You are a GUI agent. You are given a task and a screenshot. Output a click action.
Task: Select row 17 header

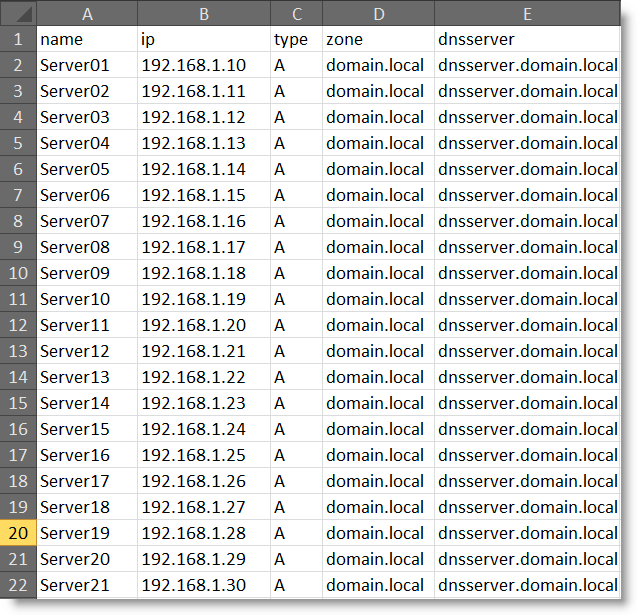pyautogui.click(x=18, y=455)
